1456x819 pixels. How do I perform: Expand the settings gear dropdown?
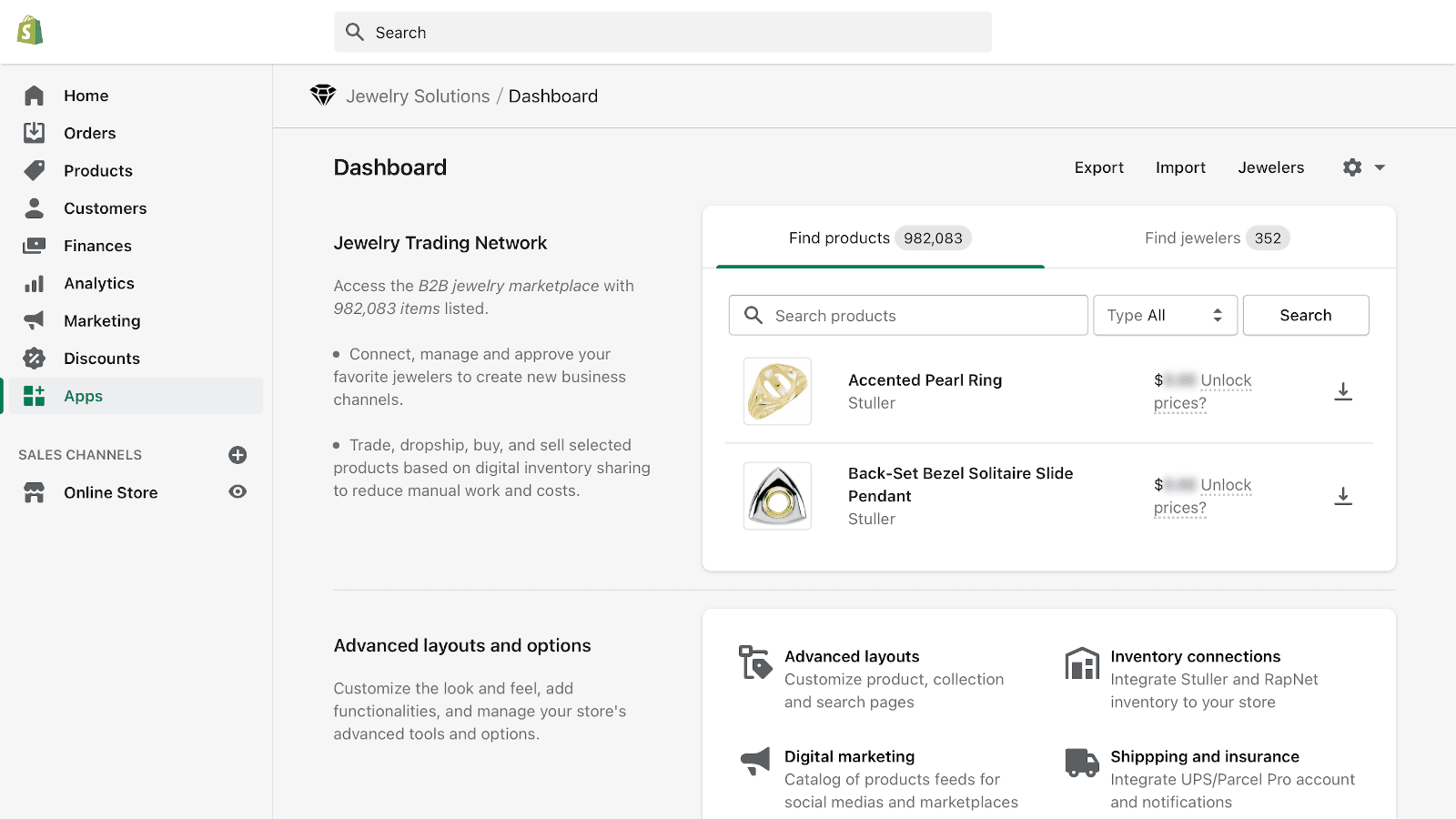point(1363,167)
